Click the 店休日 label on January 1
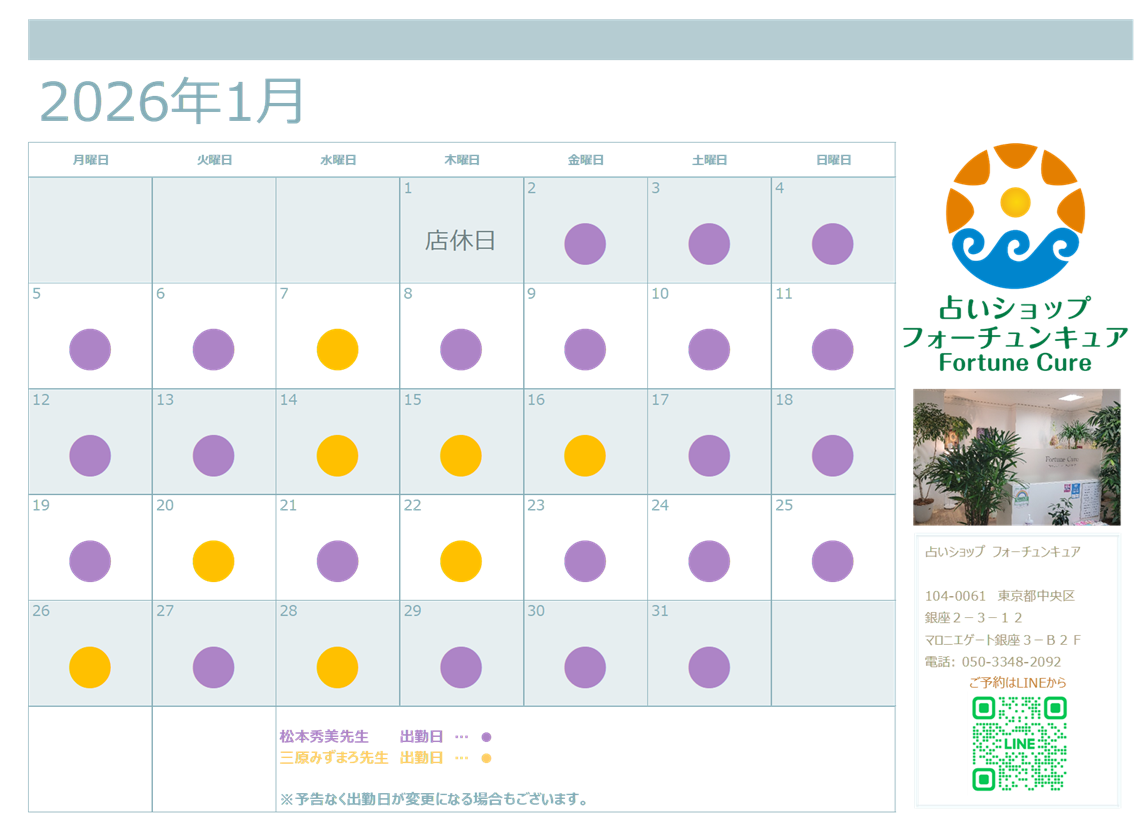The width and height of the screenshot is (1134, 836). click(460, 241)
